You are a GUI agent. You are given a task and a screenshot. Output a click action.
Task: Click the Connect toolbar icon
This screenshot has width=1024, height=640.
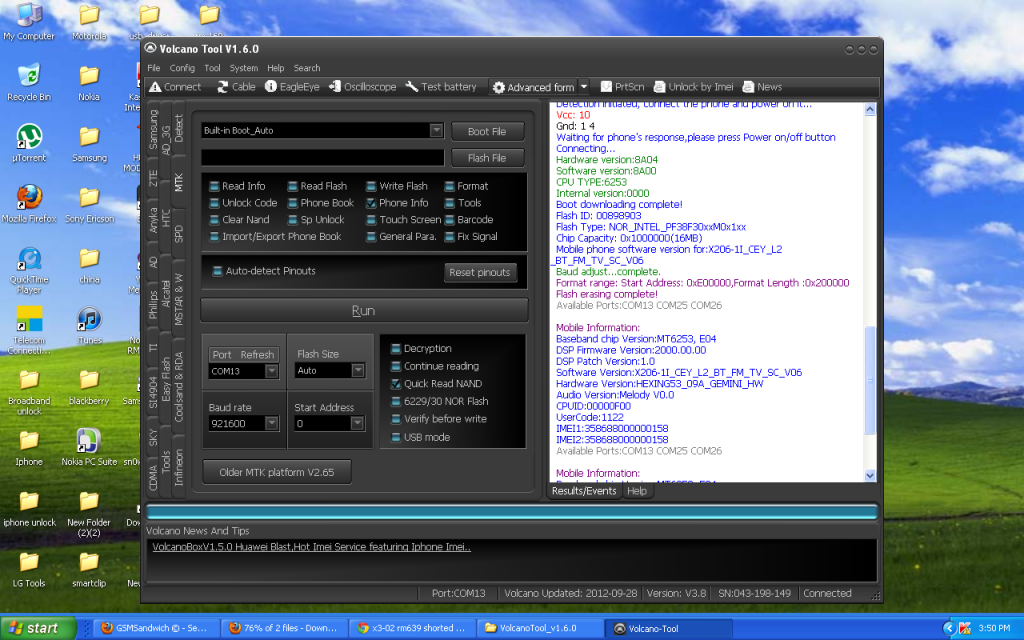coord(174,87)
